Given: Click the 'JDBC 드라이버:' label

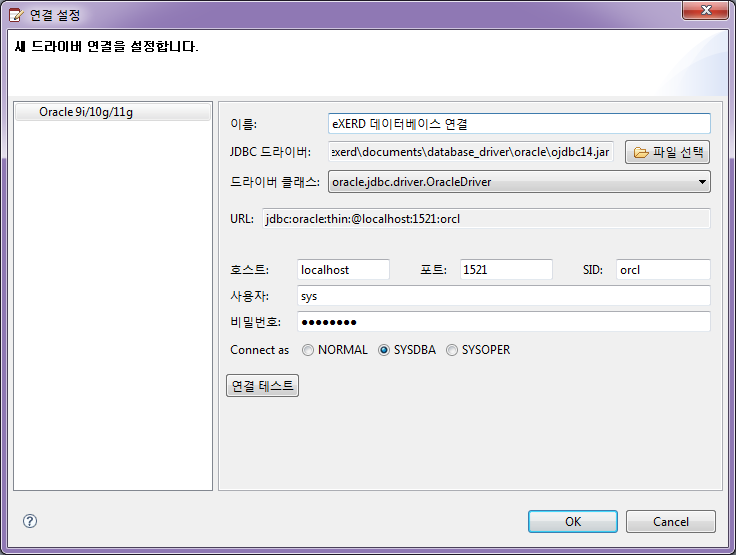Looking at the screenshot, I should coord(270,152).
